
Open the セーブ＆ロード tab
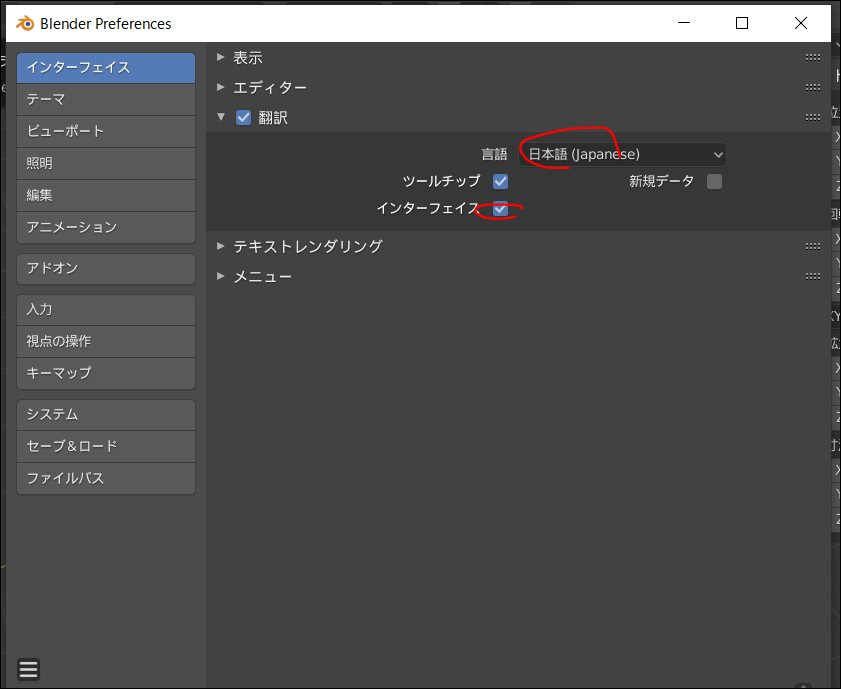(106, 447)
